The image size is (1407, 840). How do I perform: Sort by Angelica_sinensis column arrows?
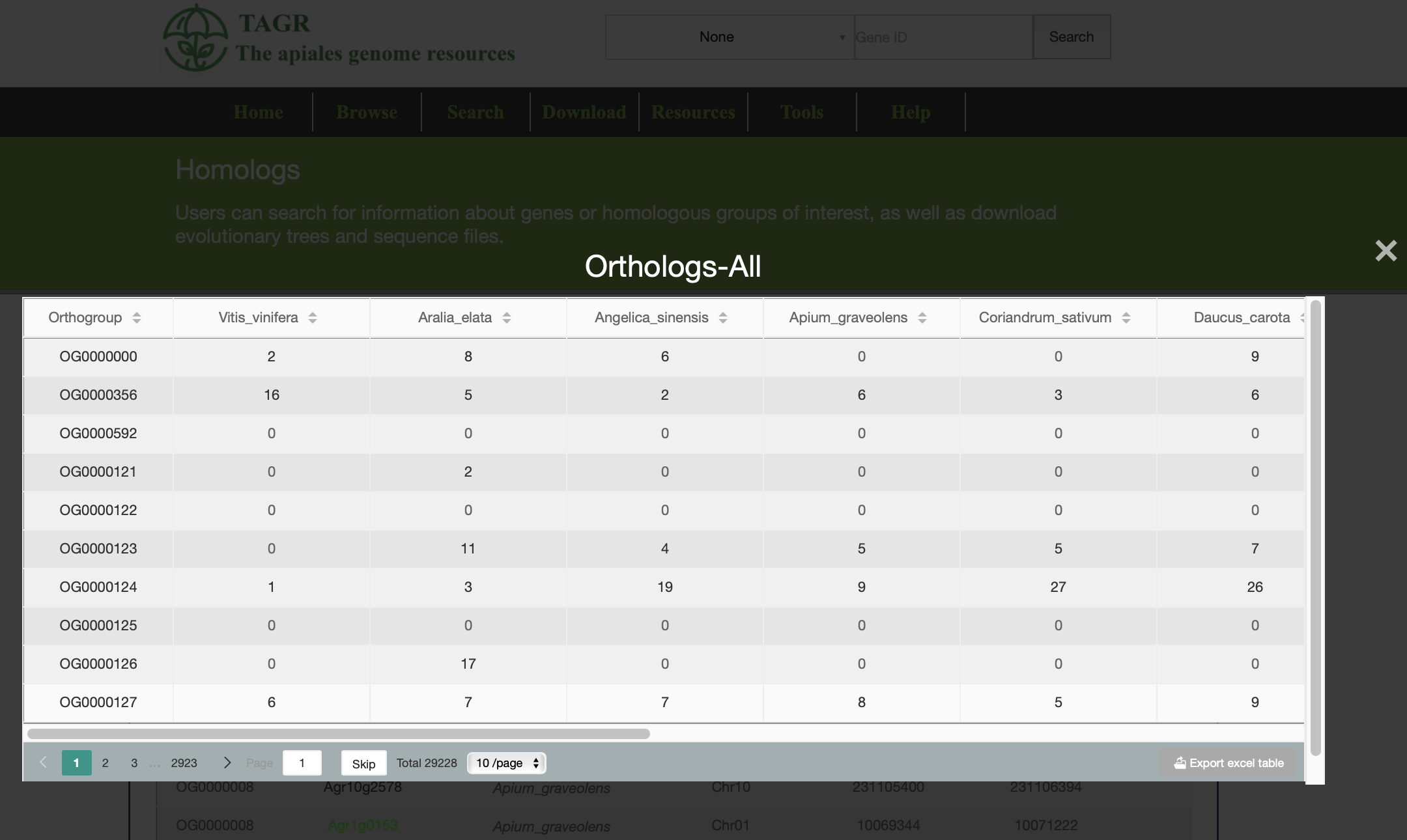(723, 318)
